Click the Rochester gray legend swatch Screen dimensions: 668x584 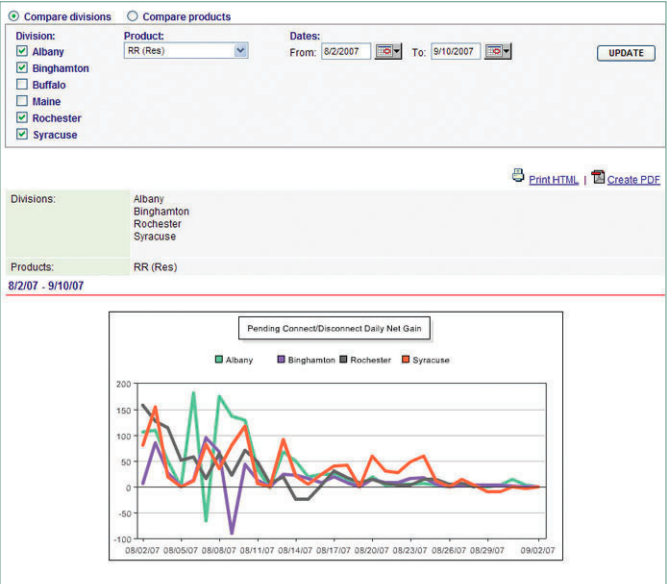point(343,360)
